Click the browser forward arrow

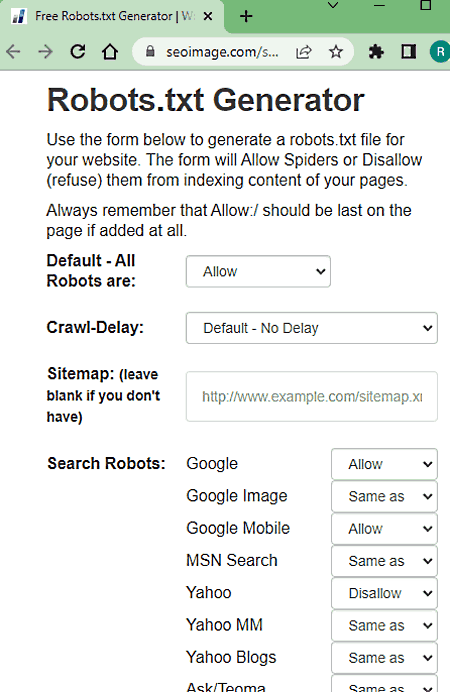tap(45, 52)
